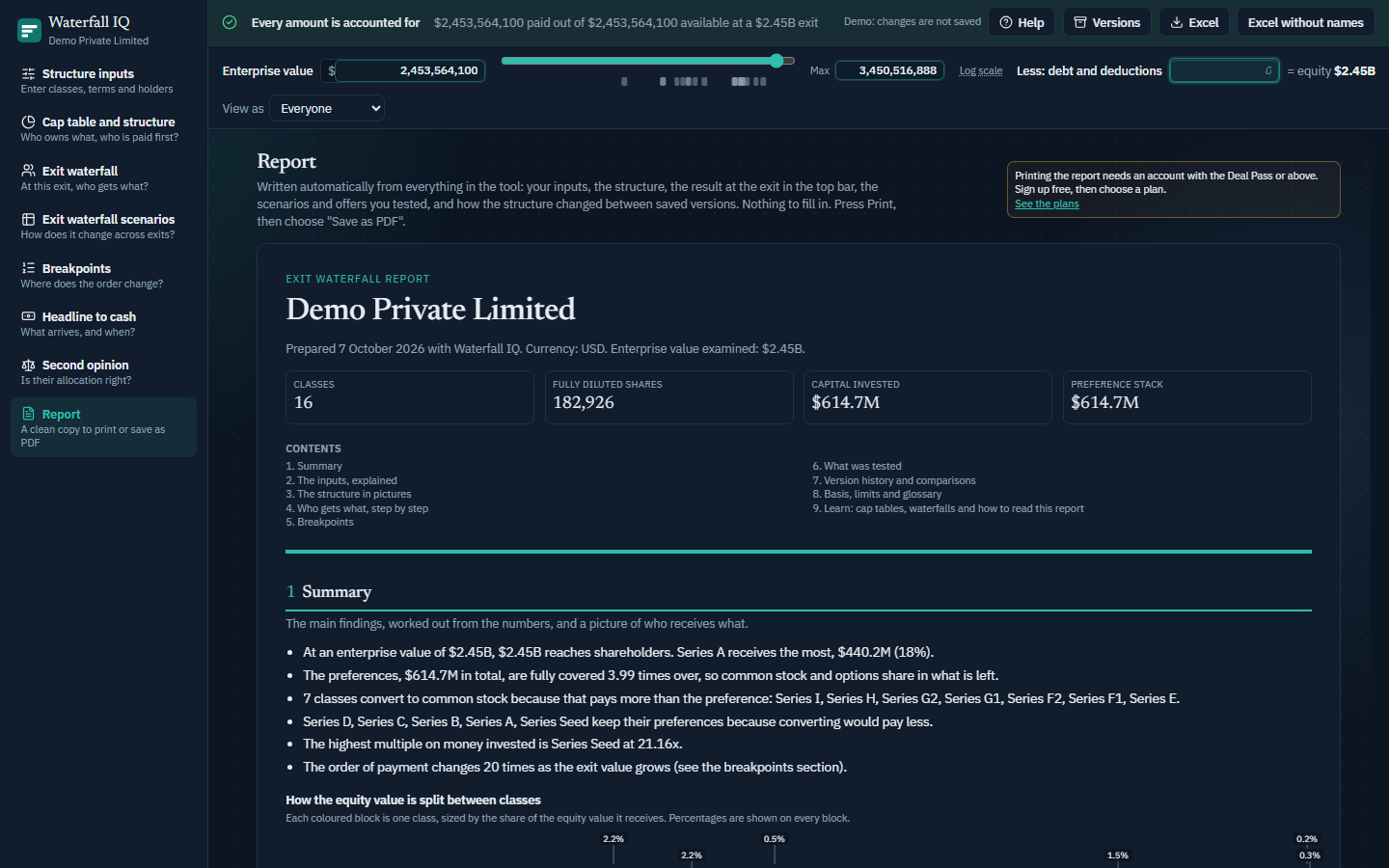This screenshot has height=868, width=1389.
Task: Go to the Report sidebar section
Action: (x=103, y=427)
